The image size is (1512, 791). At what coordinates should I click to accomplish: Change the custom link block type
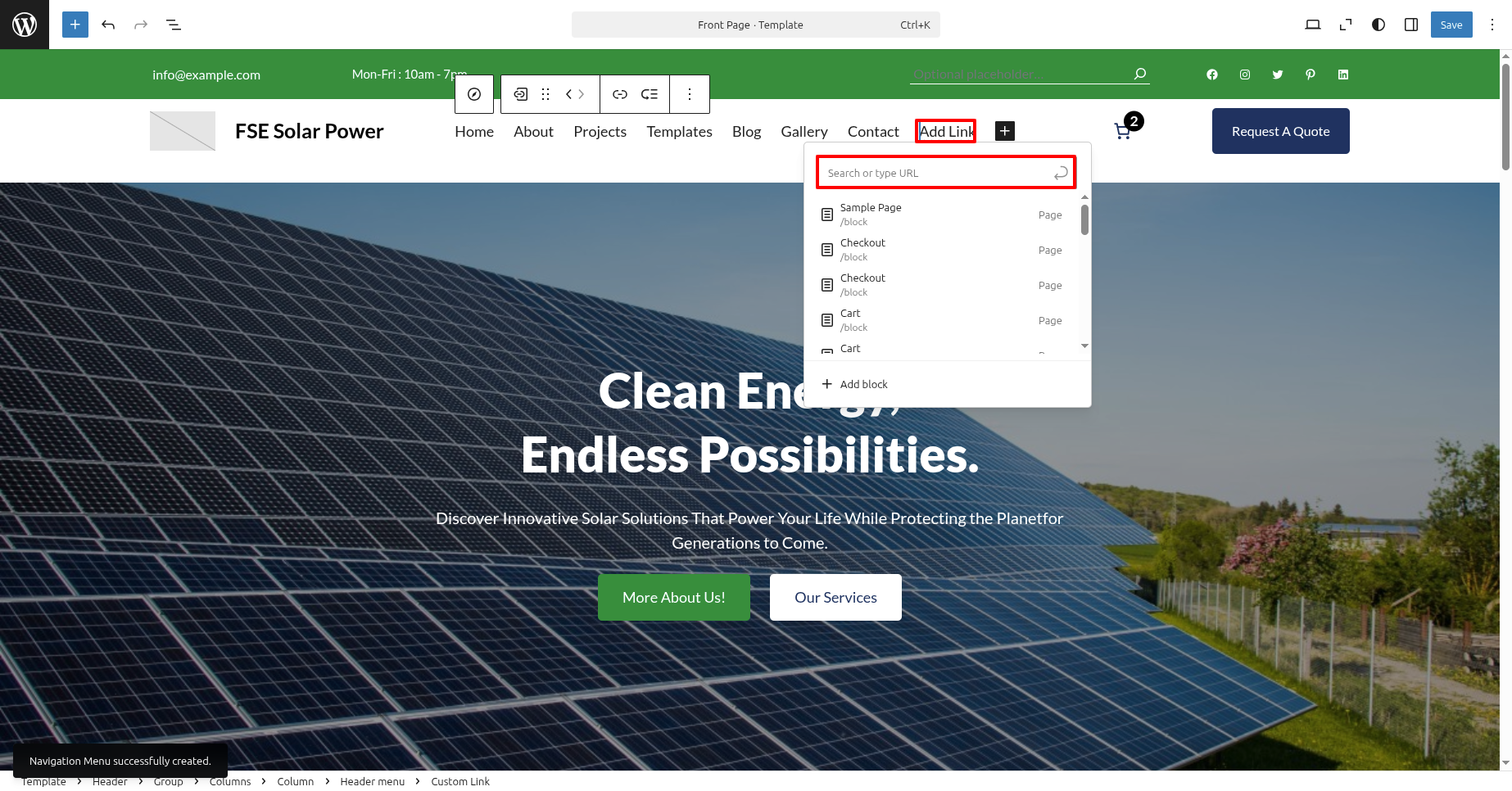pos(521,94)
